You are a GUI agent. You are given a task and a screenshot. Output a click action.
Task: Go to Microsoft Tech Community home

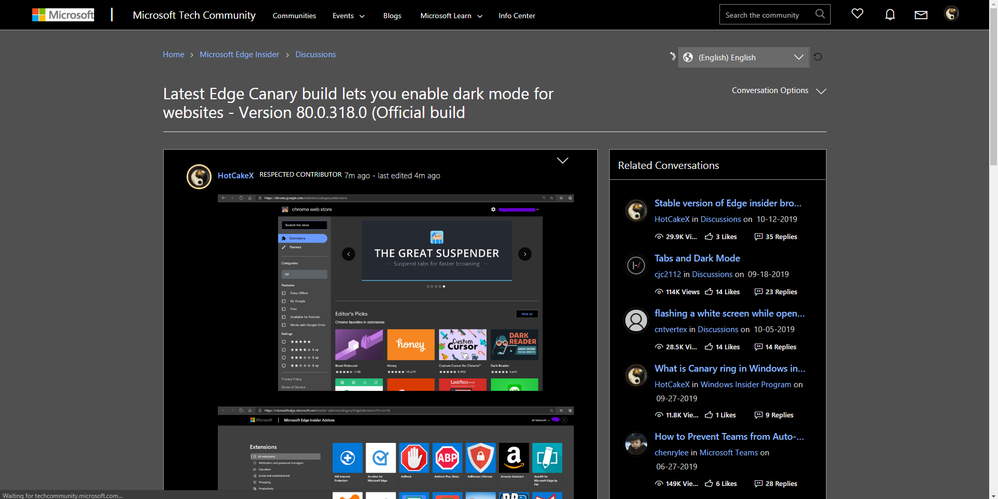point(194,15)
